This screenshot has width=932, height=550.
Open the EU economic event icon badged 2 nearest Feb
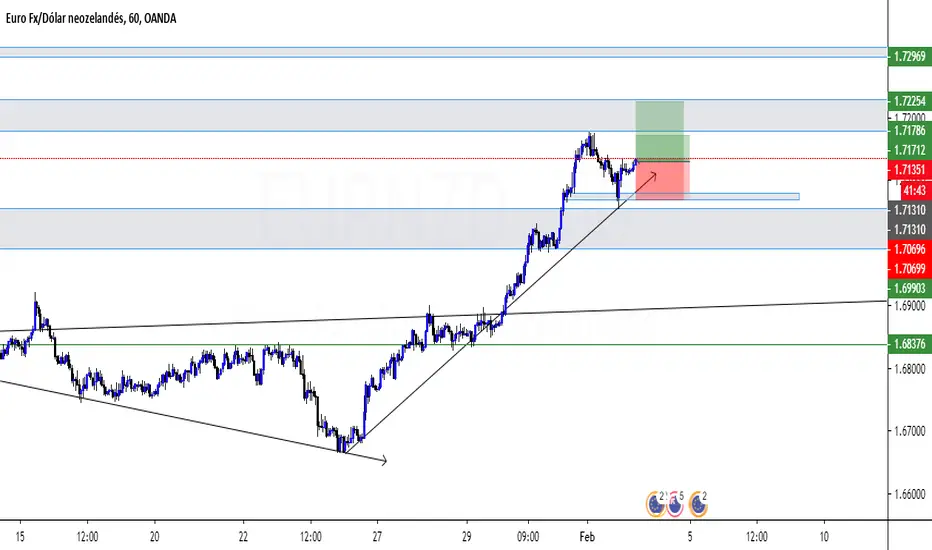[x=656, y=505]
